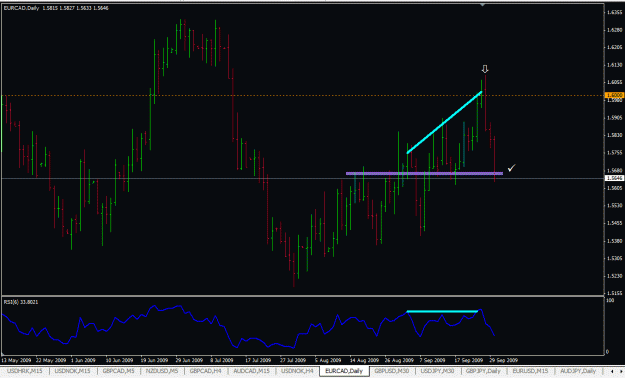Click the 1.6205 price scale value
Image resolution: width=625 pixels, height=378 pixels.
click(x=615, y=47)
